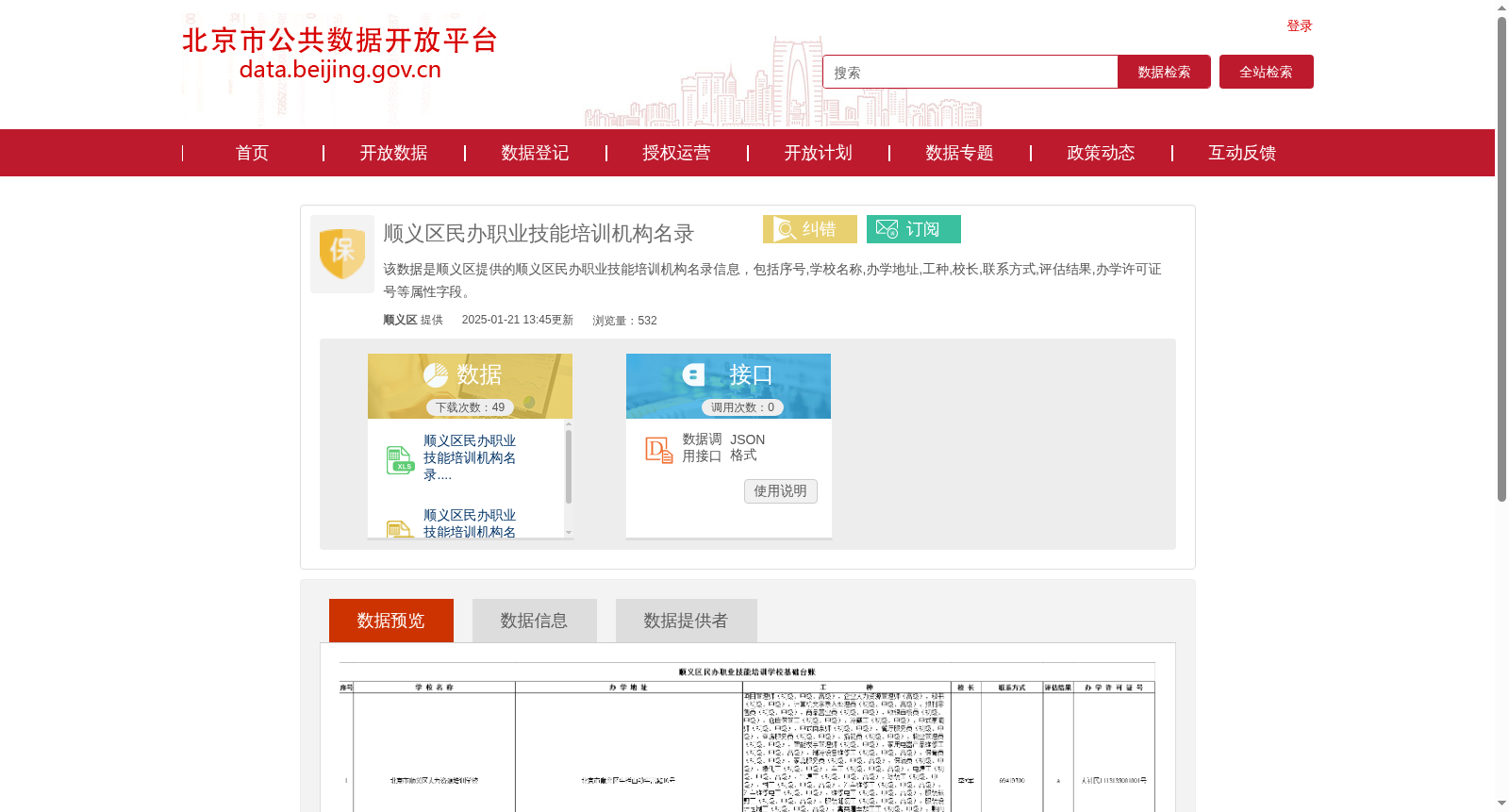Switch to the 数据预览 tab
Screen dimensions: 1509x812
click(x=391, y=621)
